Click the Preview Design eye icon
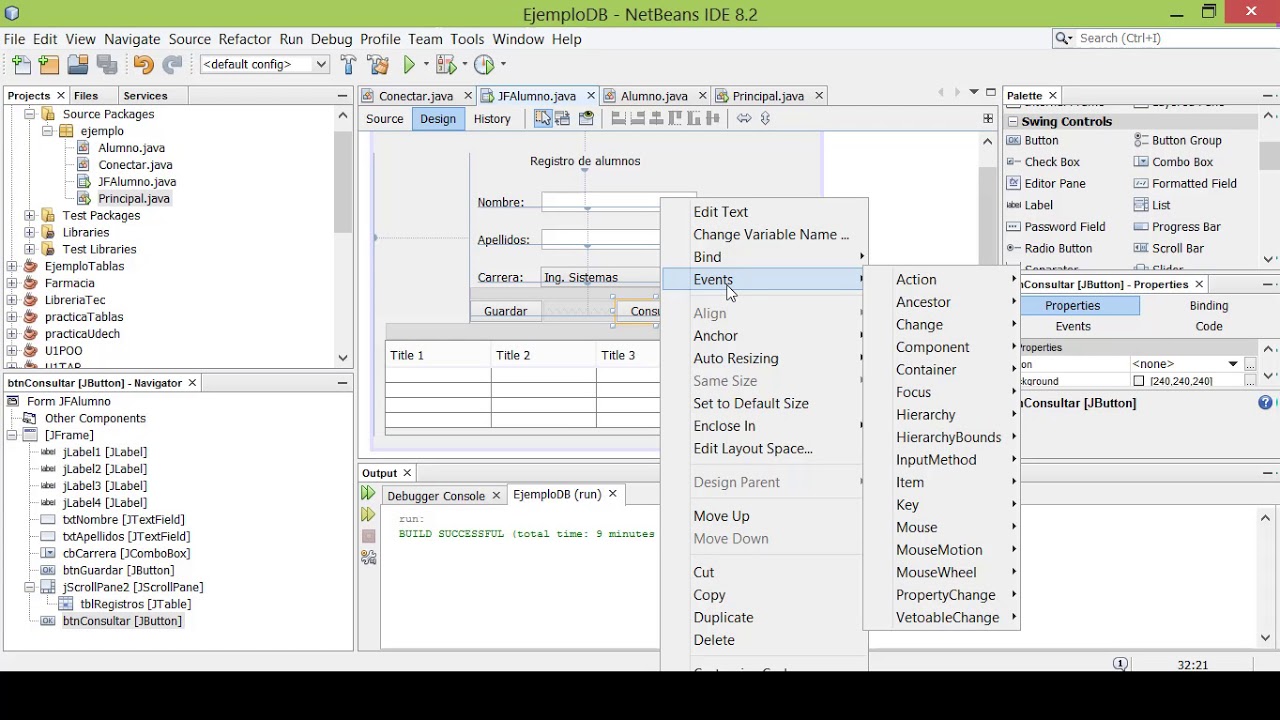This screenshot has height=720, width=1280. click(587, 118)
